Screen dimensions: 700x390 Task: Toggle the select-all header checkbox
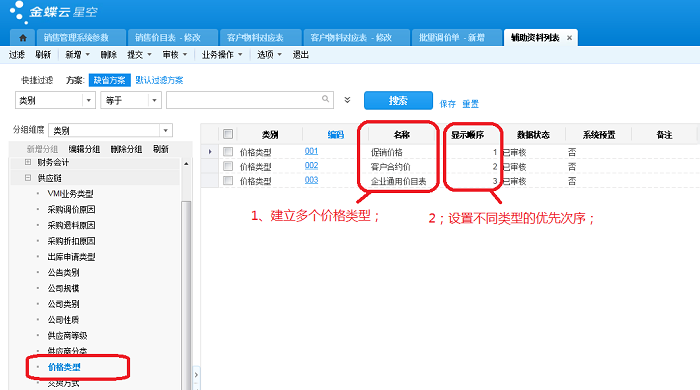[x=228, y=134]
